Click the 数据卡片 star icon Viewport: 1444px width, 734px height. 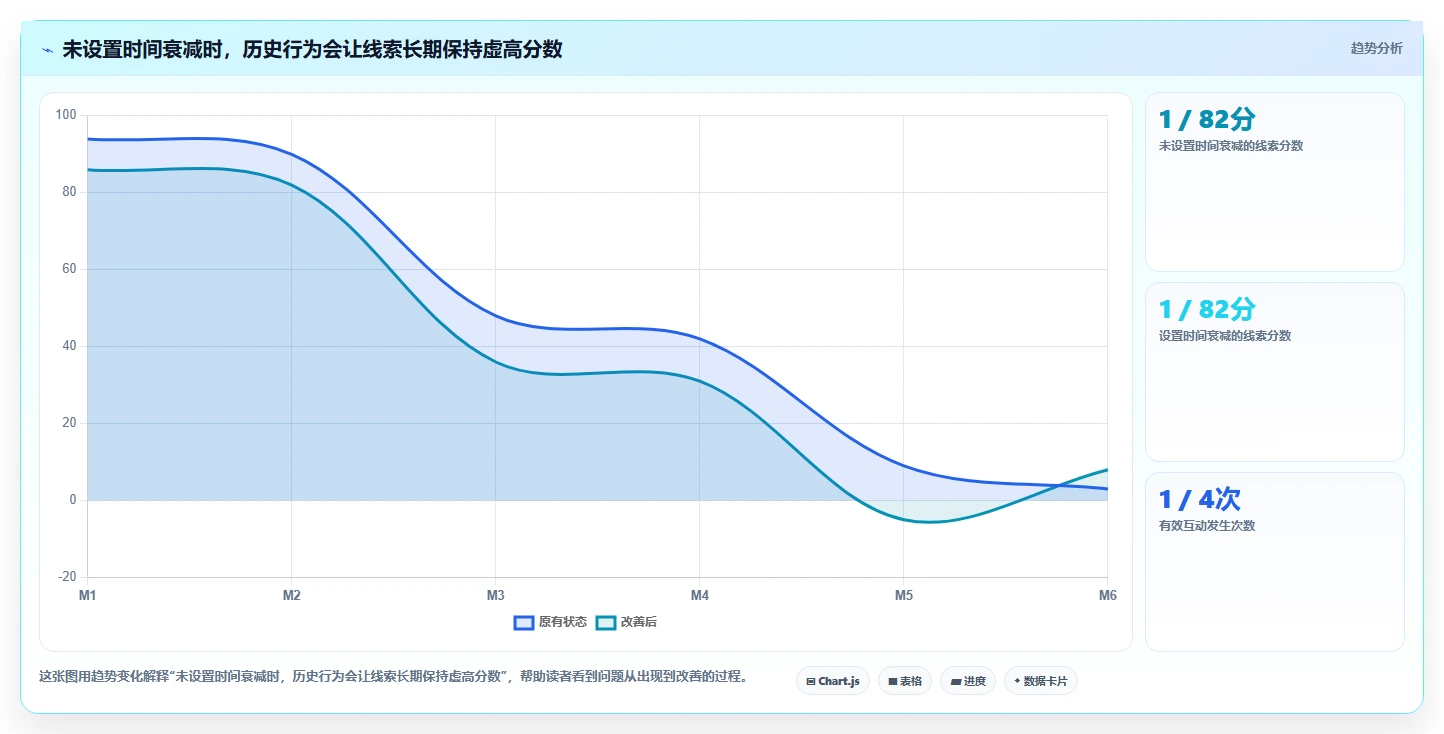[1017, 681]
